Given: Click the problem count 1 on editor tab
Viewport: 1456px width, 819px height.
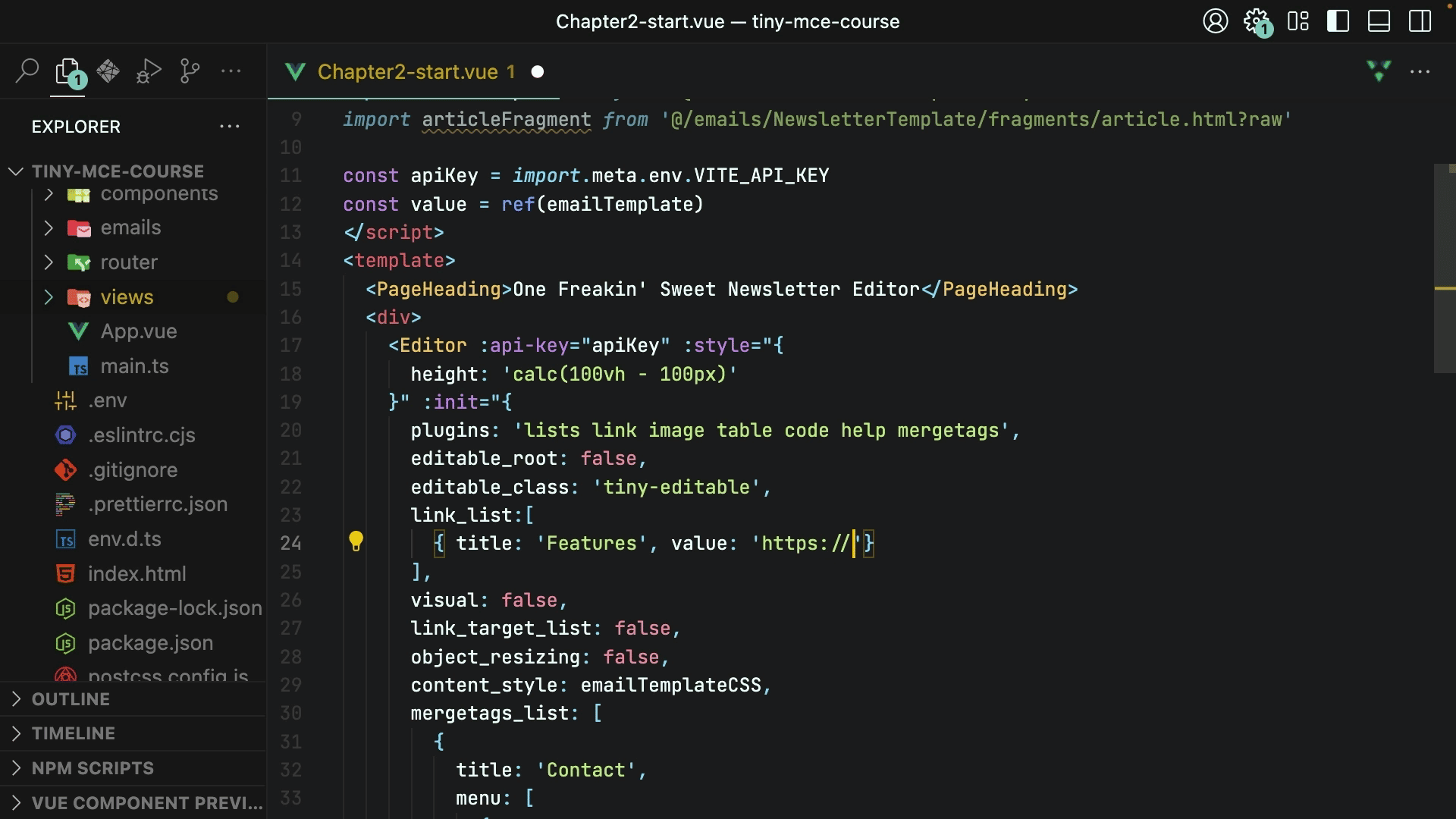Looking at the screenshot, I should [511, 71].
